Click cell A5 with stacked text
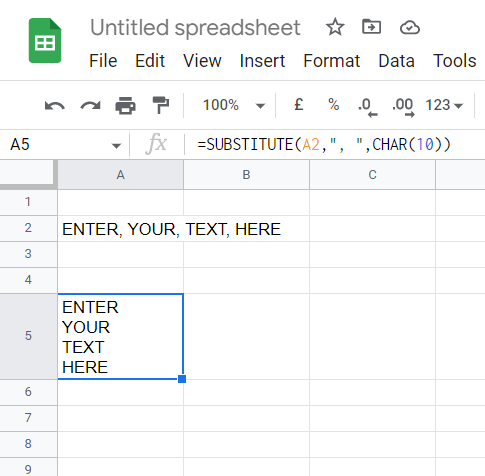The width and height of the screenshot is (485, 476). pyautogui.click(x=121, y=336)
